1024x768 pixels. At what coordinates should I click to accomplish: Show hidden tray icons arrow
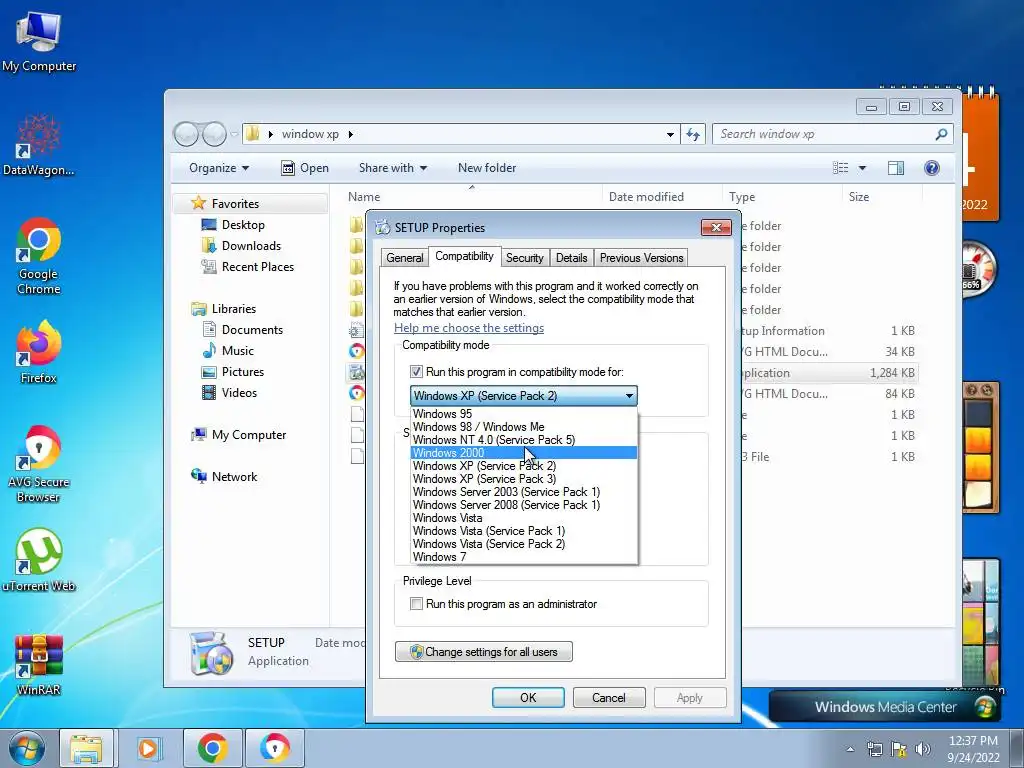click(x=850, y=749)
